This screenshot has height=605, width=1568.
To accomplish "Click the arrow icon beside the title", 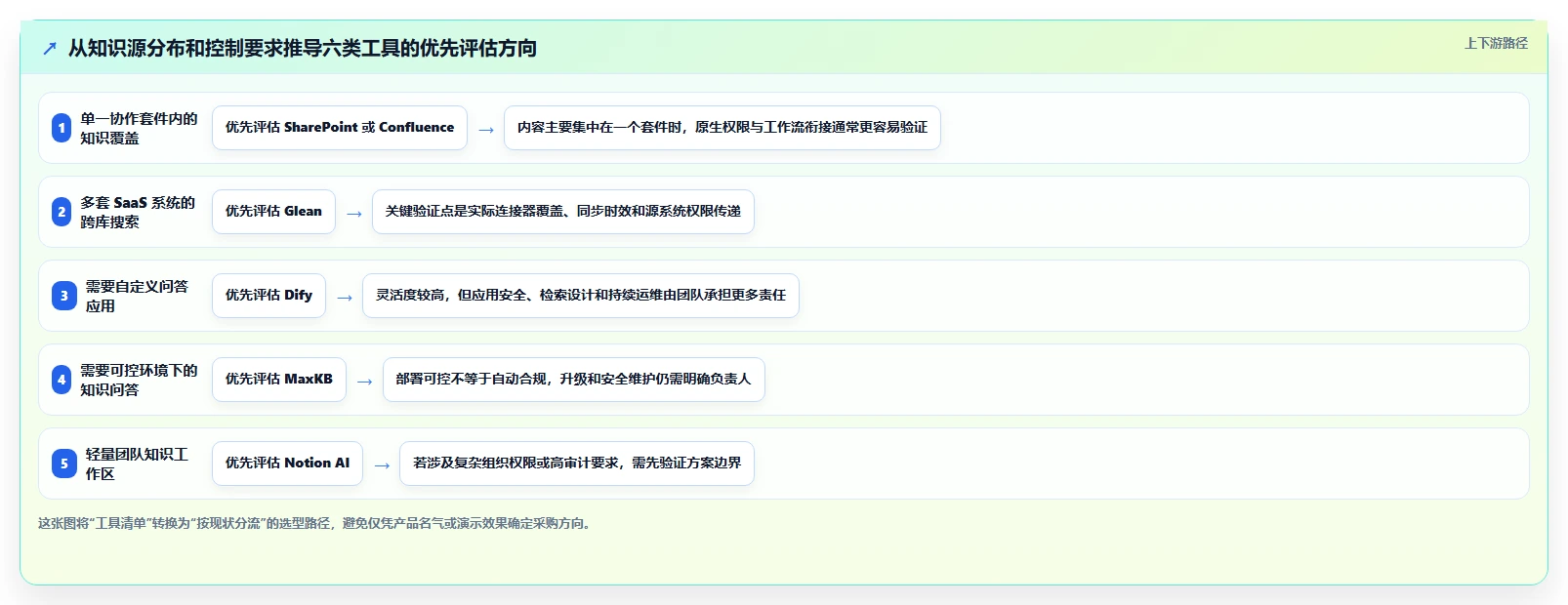I will click(x=50, y=48).
